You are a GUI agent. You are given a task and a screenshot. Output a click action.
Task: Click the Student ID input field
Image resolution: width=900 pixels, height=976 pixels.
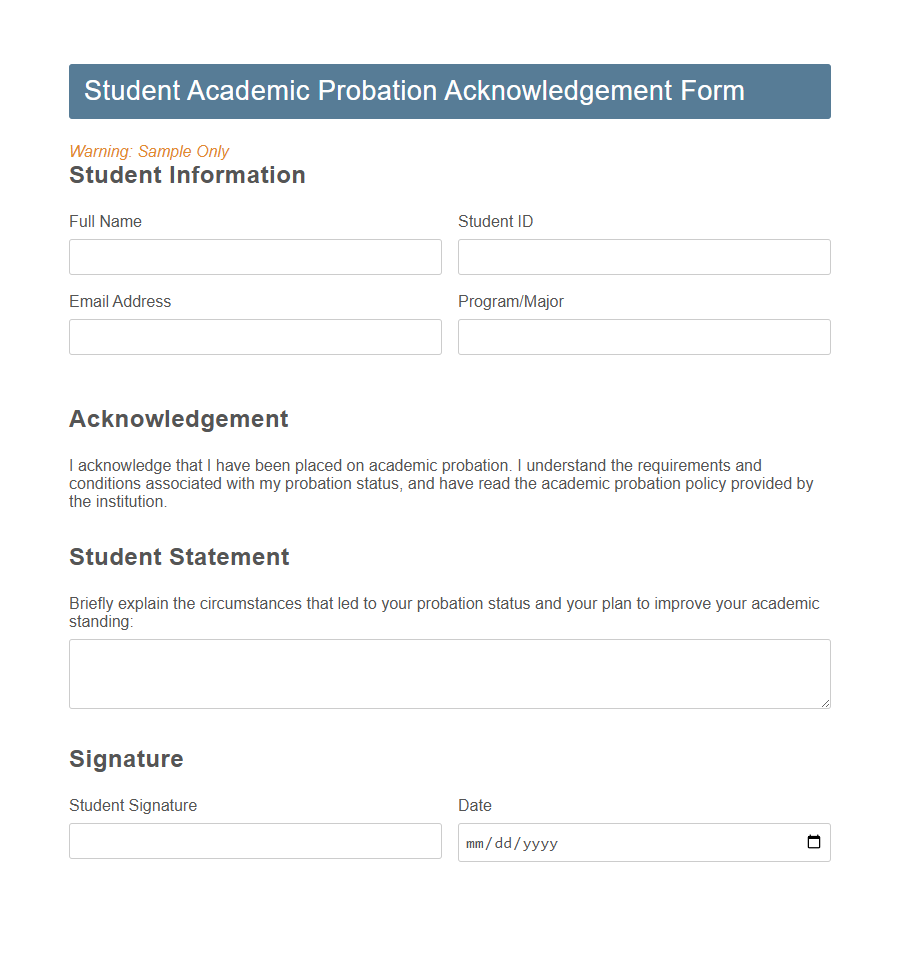(643, 257)
